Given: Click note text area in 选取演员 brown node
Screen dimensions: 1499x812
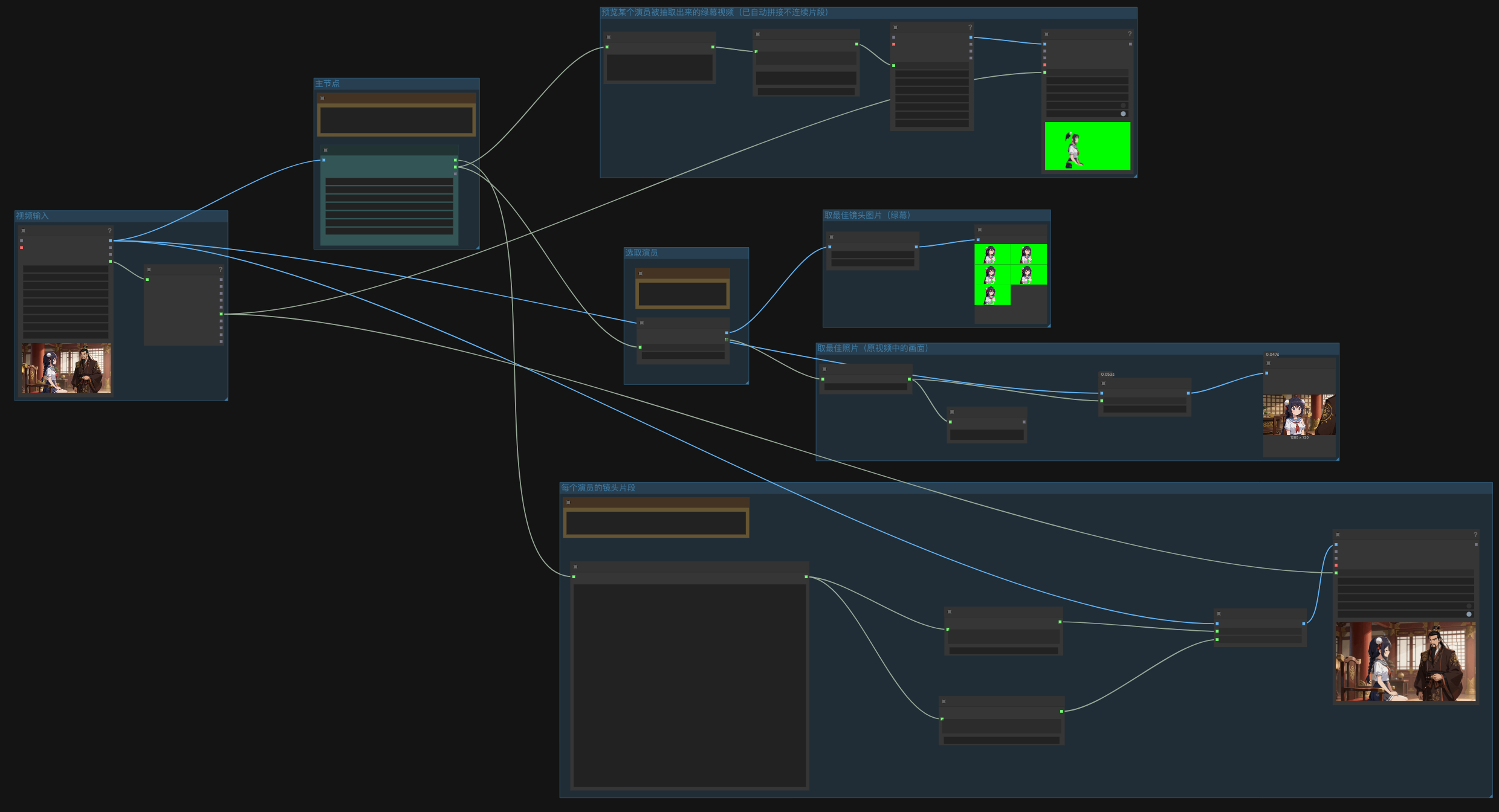Looking at the screenshot, I should tap(682, 294).
